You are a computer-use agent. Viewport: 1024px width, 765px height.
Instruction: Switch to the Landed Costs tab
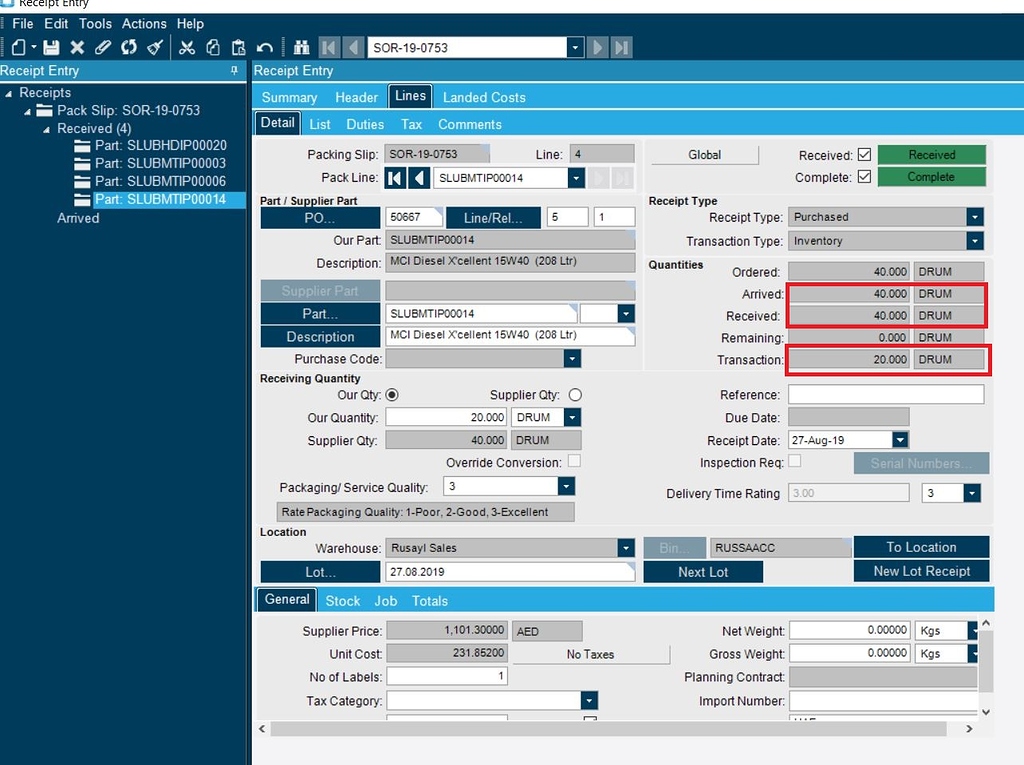coord(484,96)
